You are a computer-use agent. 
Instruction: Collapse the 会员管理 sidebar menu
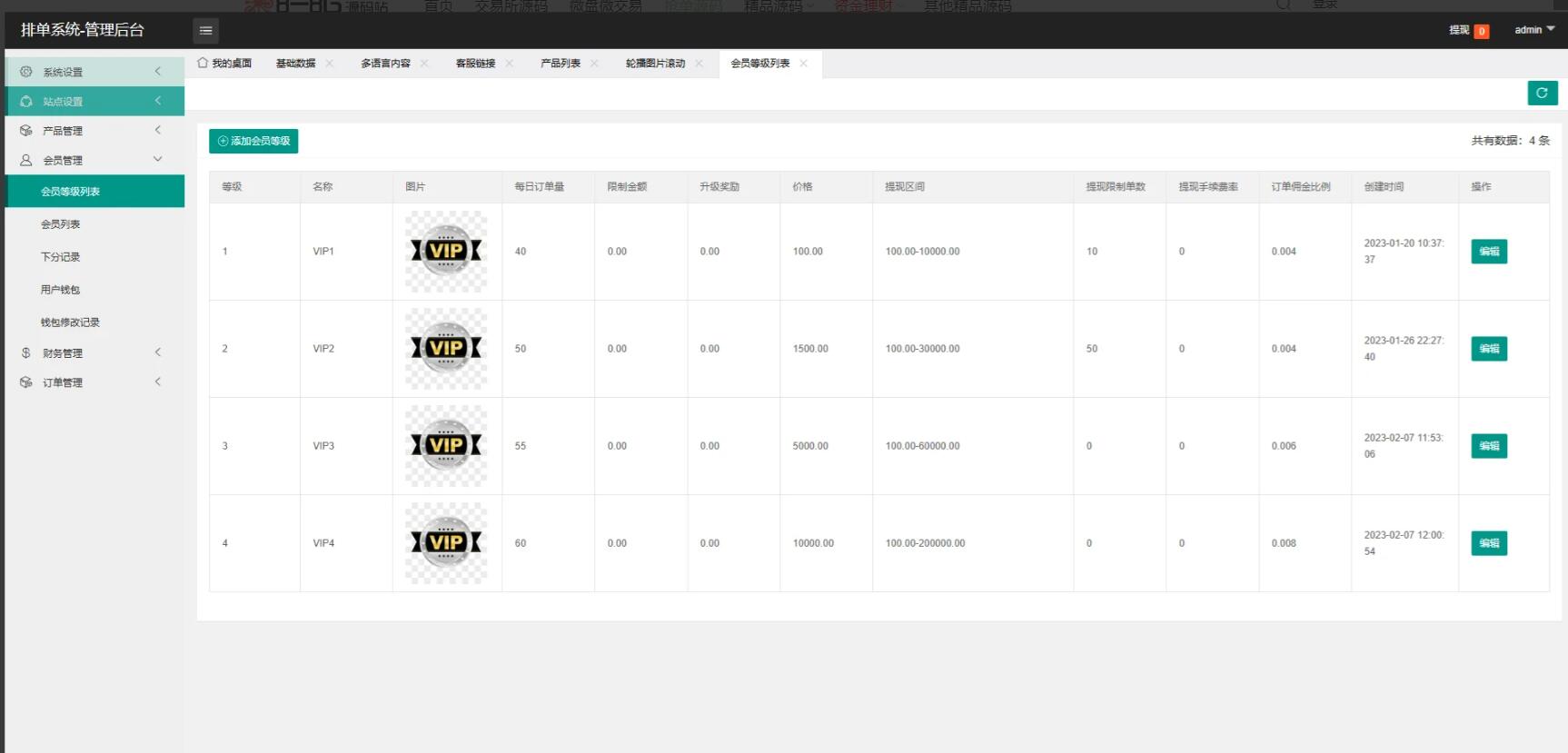click(x=94, y=160)
